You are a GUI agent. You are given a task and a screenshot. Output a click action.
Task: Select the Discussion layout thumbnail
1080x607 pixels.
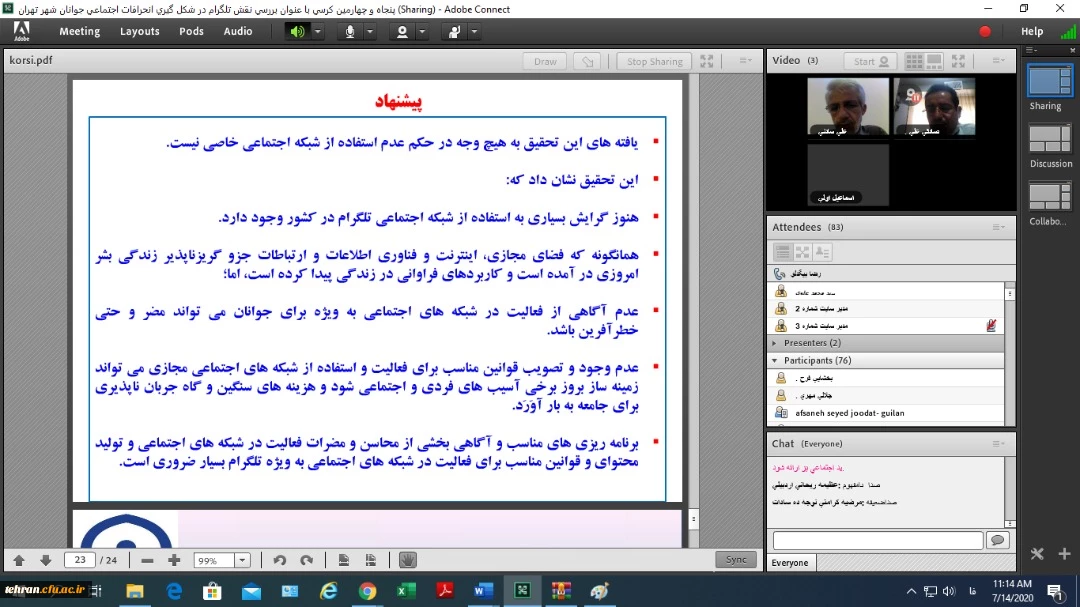click(x=1050, y=139)
